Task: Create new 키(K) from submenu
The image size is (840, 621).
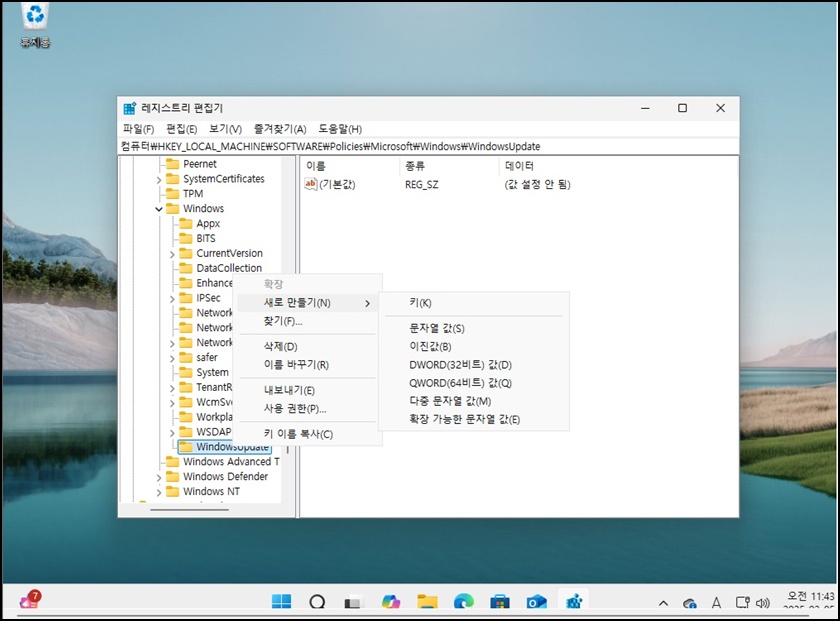Action: pyautogui.click(x=474, y=303)
